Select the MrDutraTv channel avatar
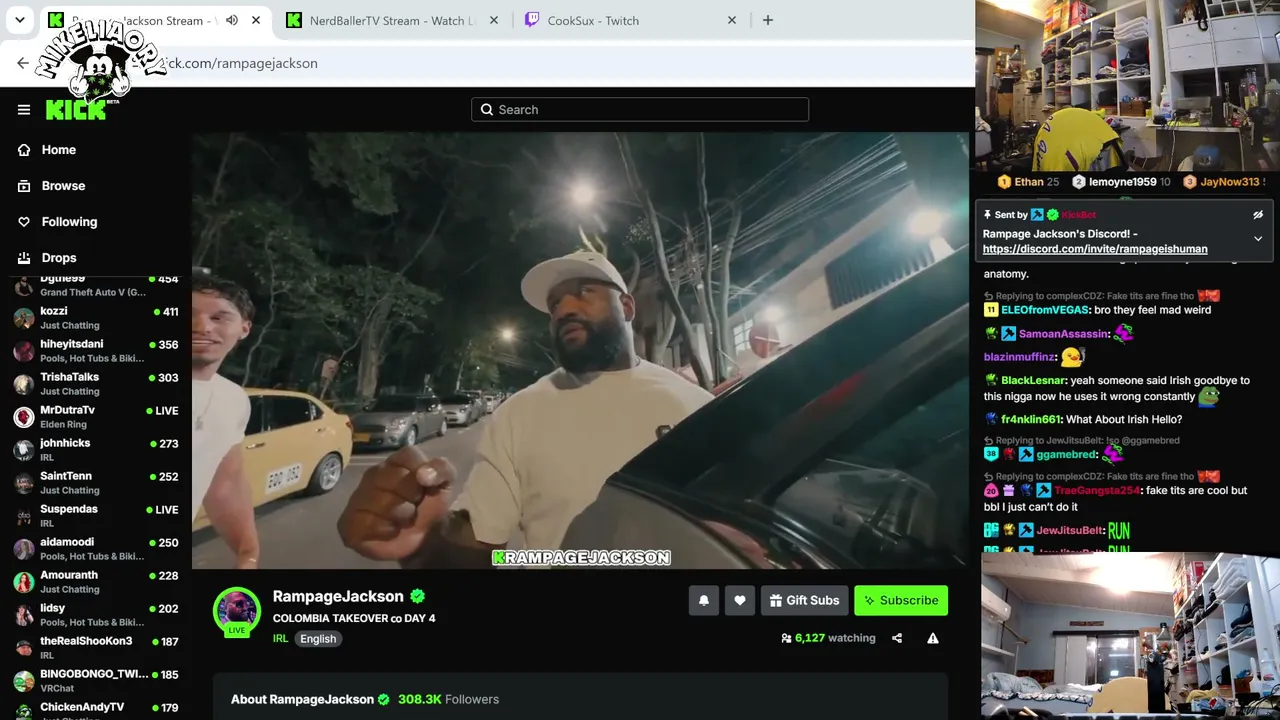1280x720 pixels. (x=24, y=417)
